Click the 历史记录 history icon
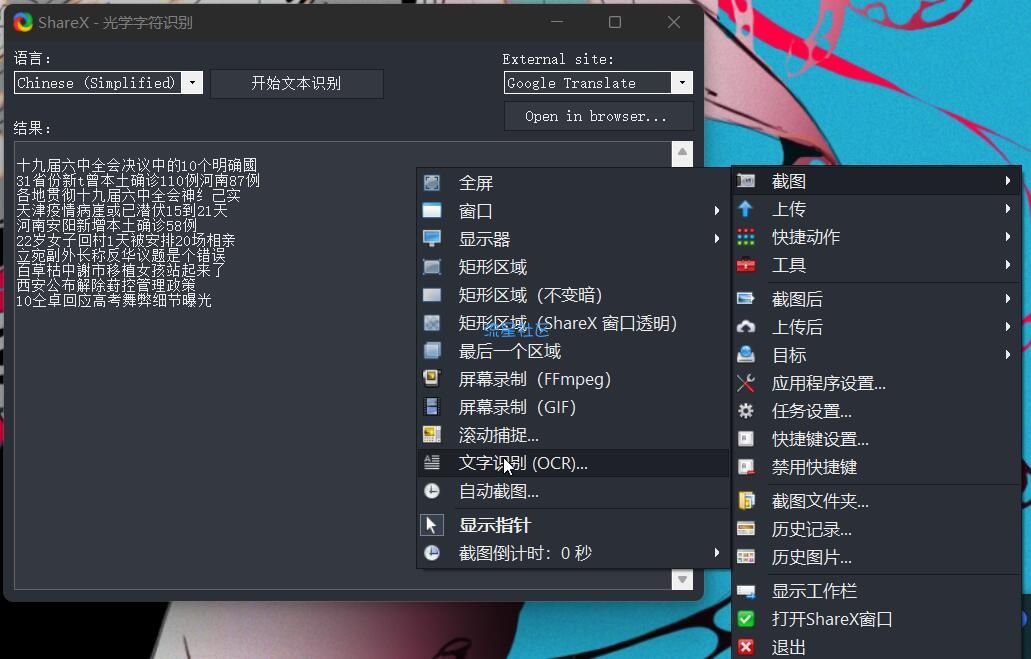 pos(746,529)
